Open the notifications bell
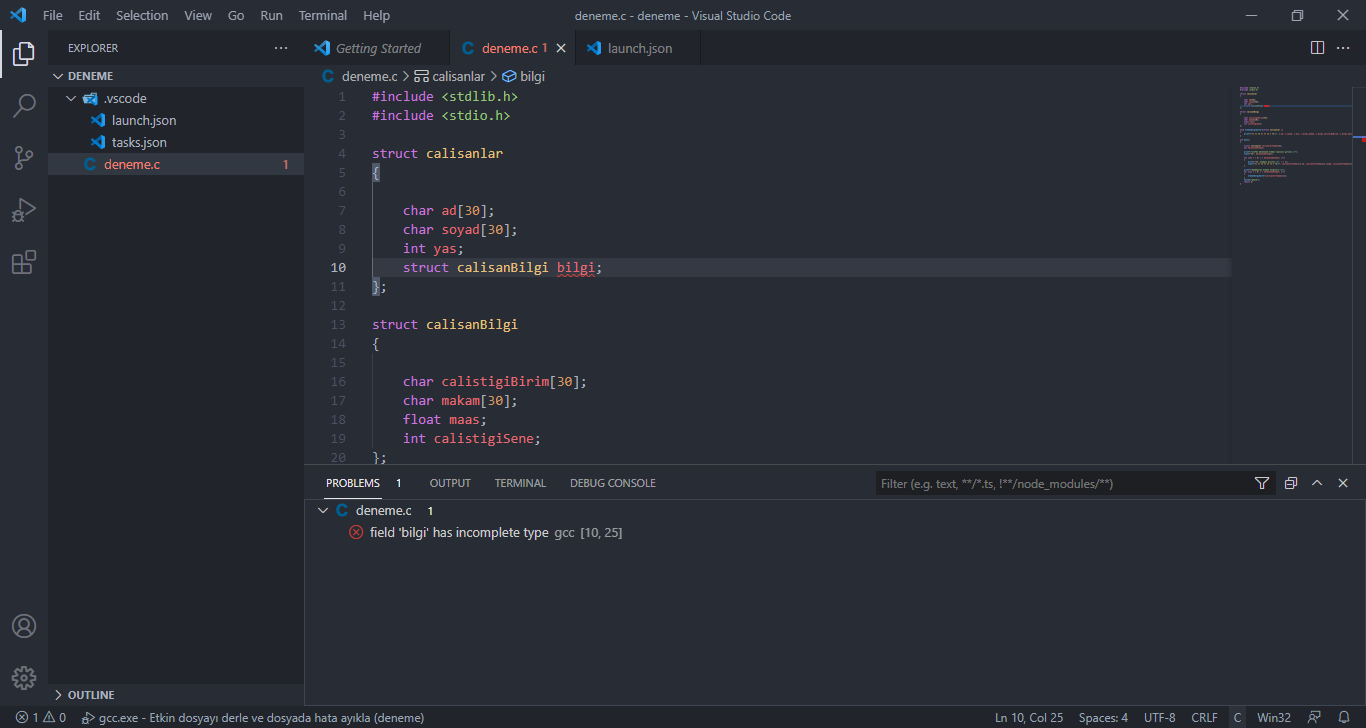1366x728 pixels. point(1344,718)
